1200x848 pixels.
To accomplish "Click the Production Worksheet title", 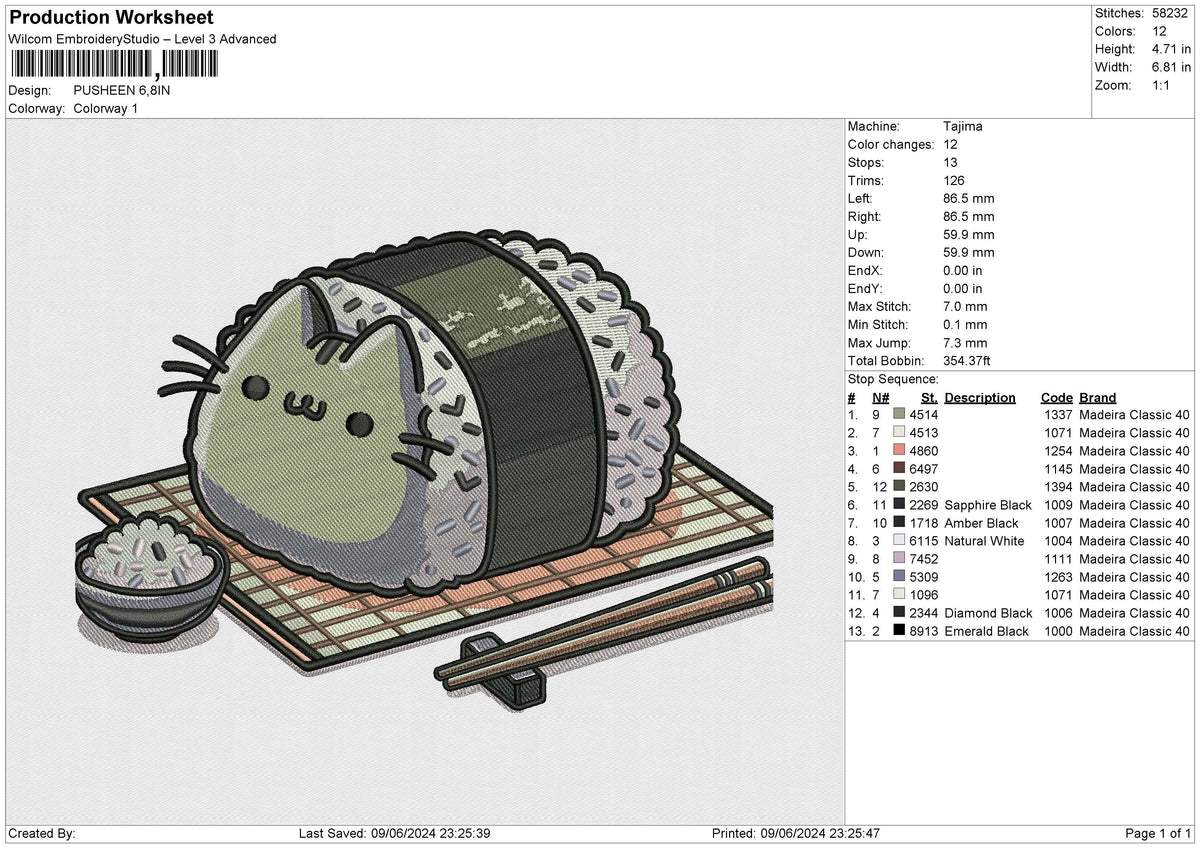I will (x=111, y=18).
